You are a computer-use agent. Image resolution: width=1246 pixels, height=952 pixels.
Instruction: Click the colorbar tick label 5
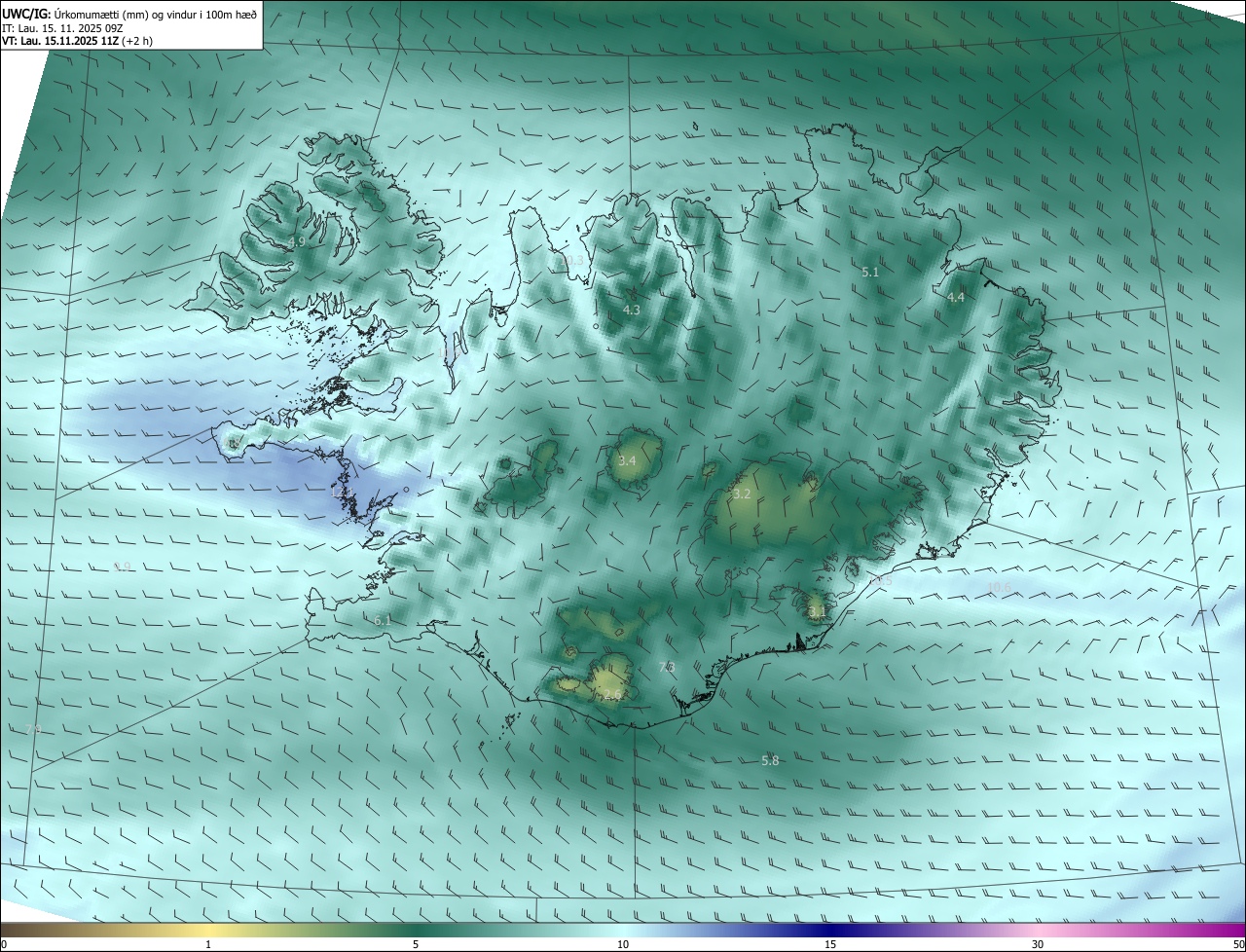tap(416, 944)
